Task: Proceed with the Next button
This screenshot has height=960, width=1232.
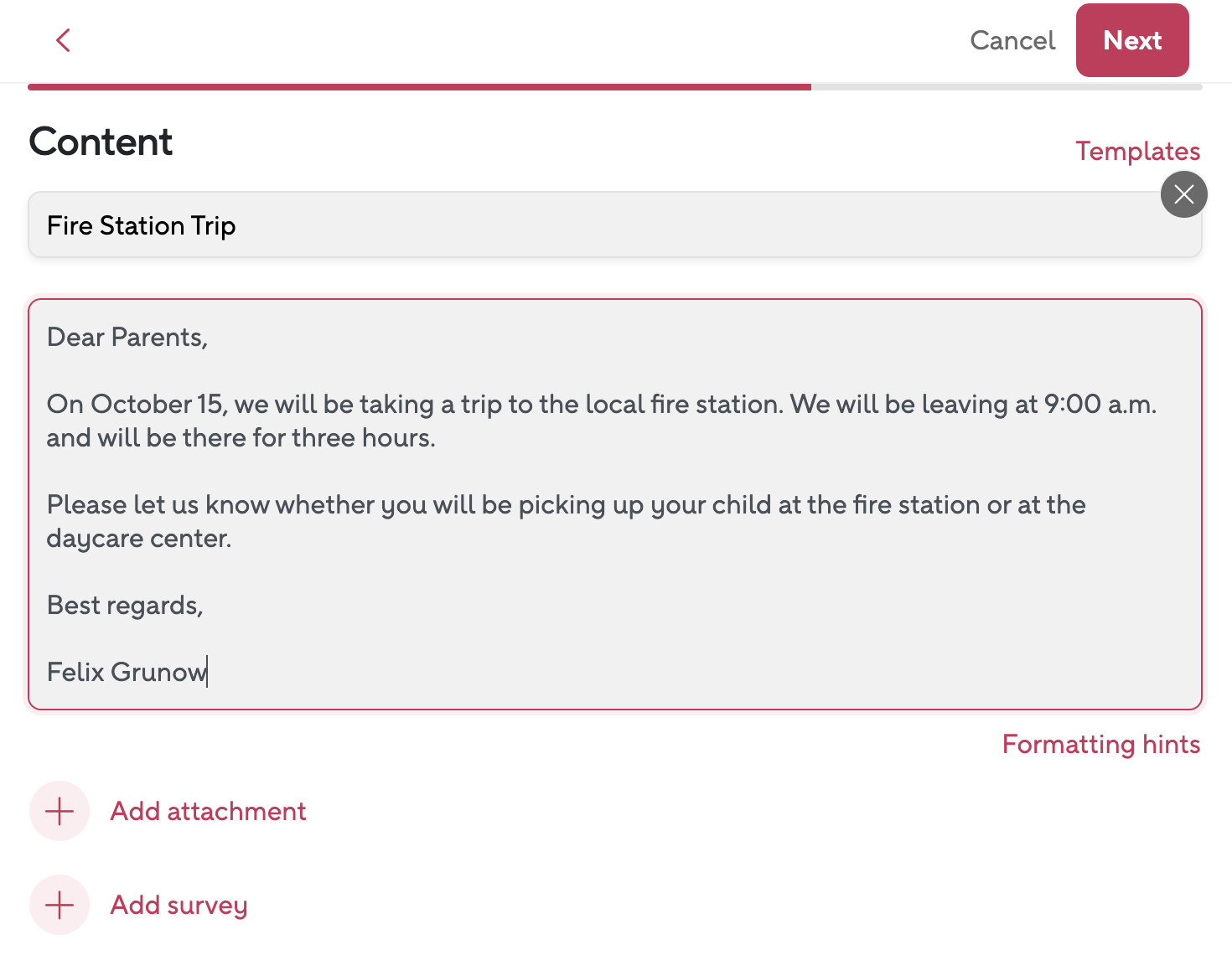Action: click(1131, 40)
